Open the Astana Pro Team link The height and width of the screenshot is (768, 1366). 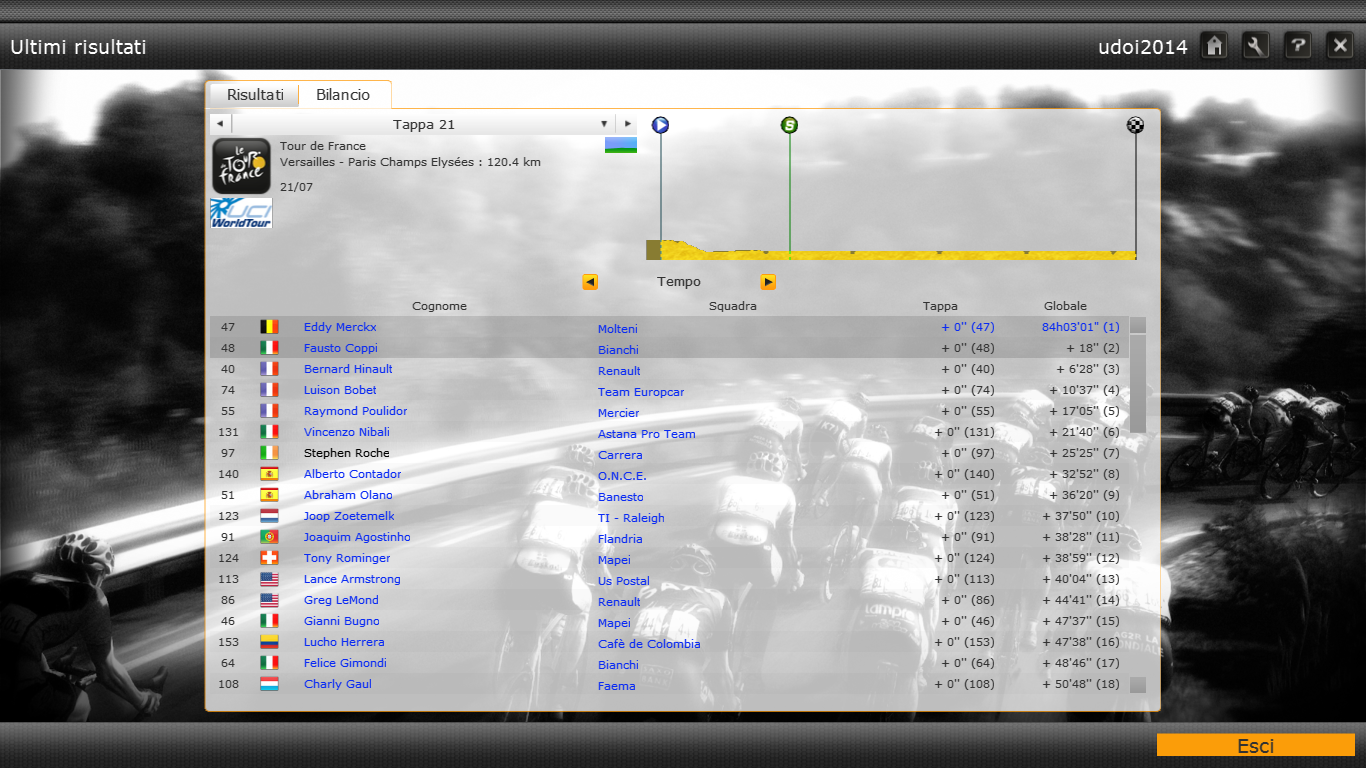coord(646,434)
